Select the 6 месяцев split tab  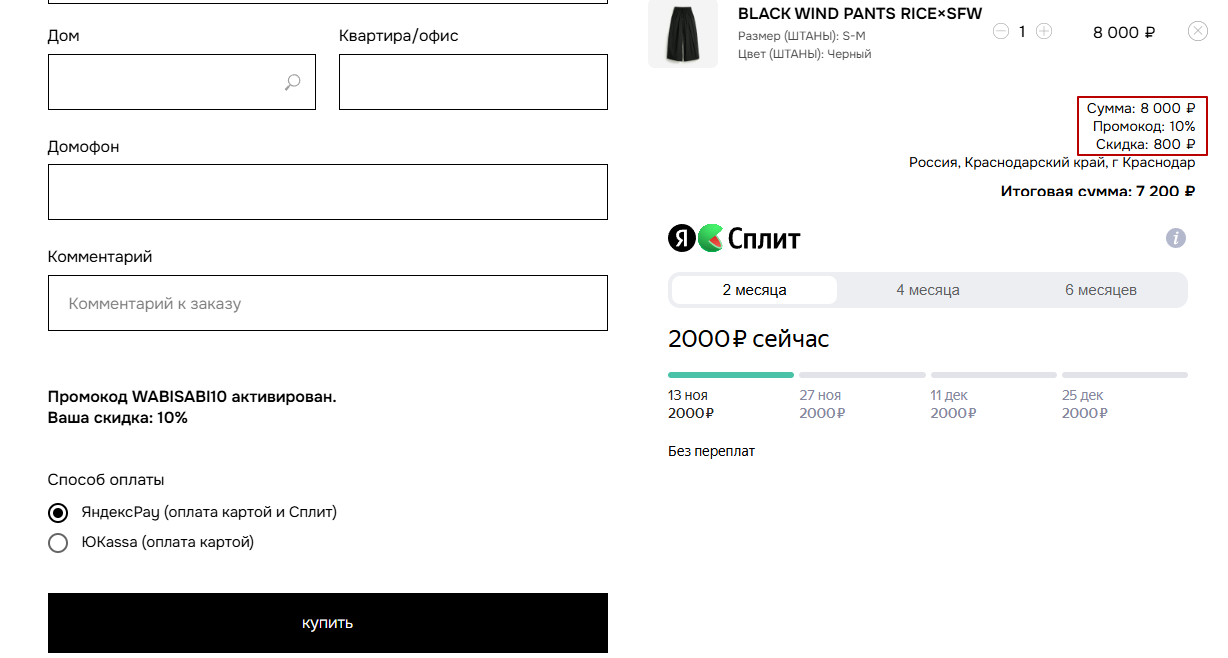(1100, 290)
